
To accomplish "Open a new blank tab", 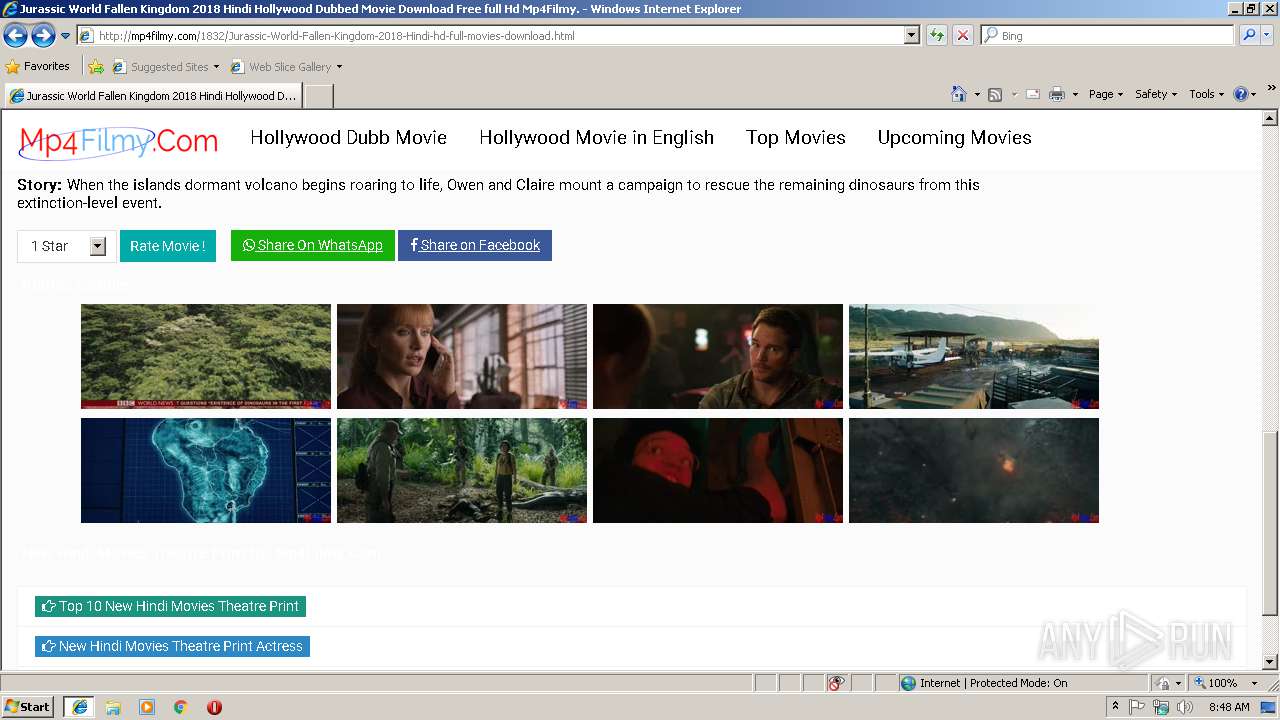I will (x=318, y=96).
